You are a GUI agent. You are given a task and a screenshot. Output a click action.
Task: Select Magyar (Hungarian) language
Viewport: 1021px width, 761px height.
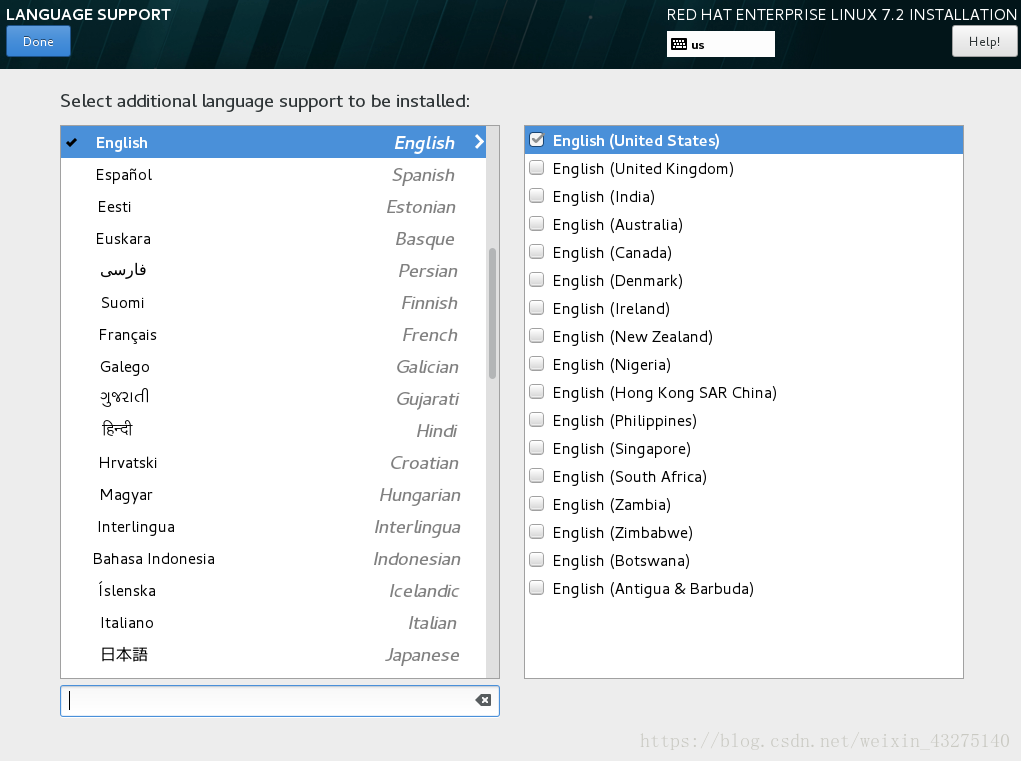(273, 495)
